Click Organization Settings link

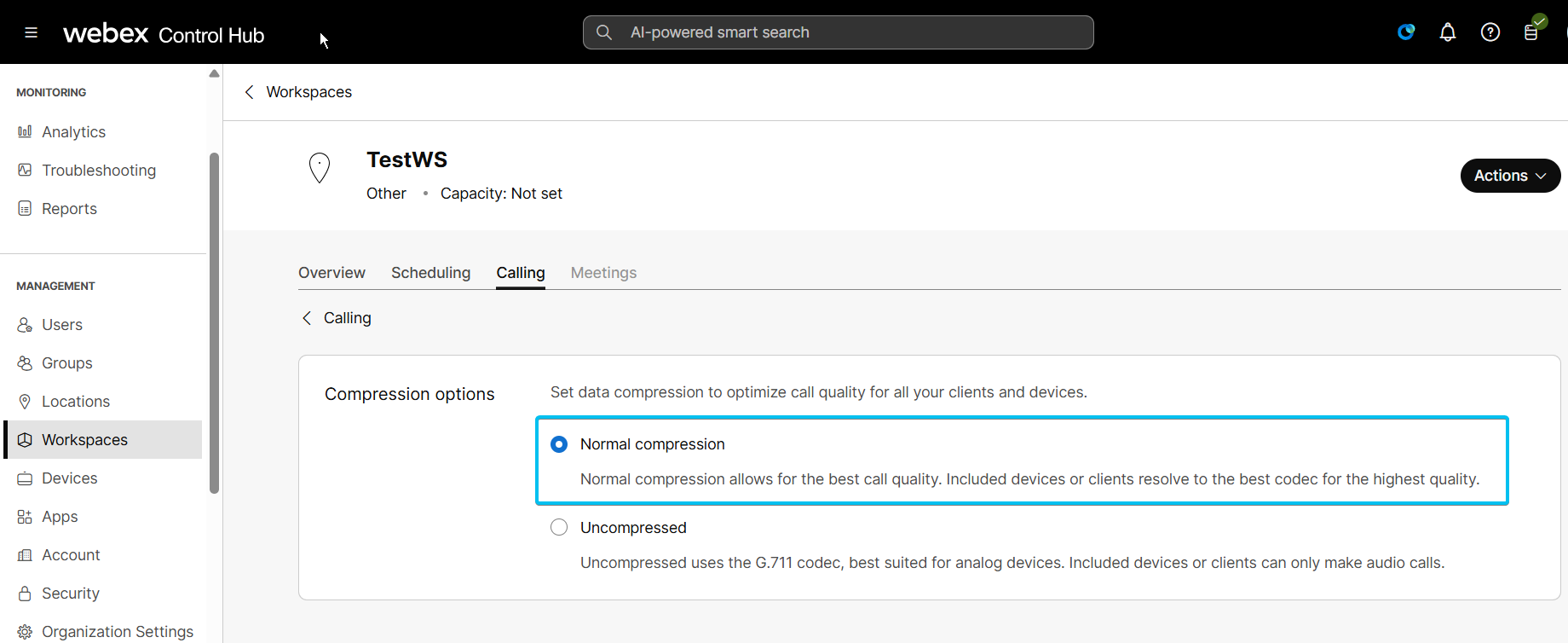click(x=117, y=632)
